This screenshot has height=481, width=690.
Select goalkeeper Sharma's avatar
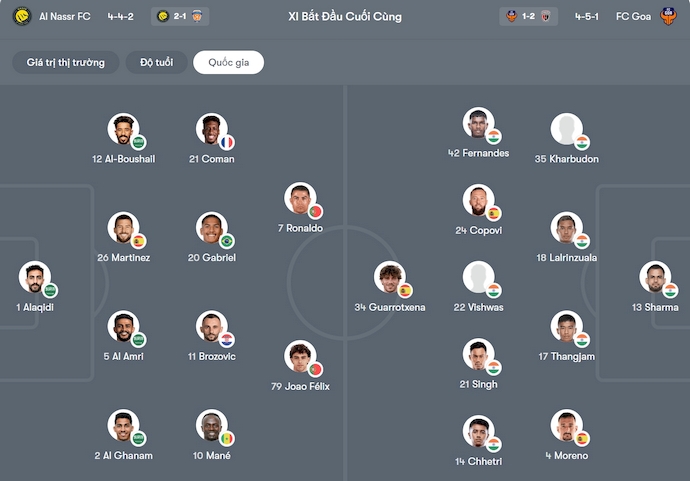point(655,278)
